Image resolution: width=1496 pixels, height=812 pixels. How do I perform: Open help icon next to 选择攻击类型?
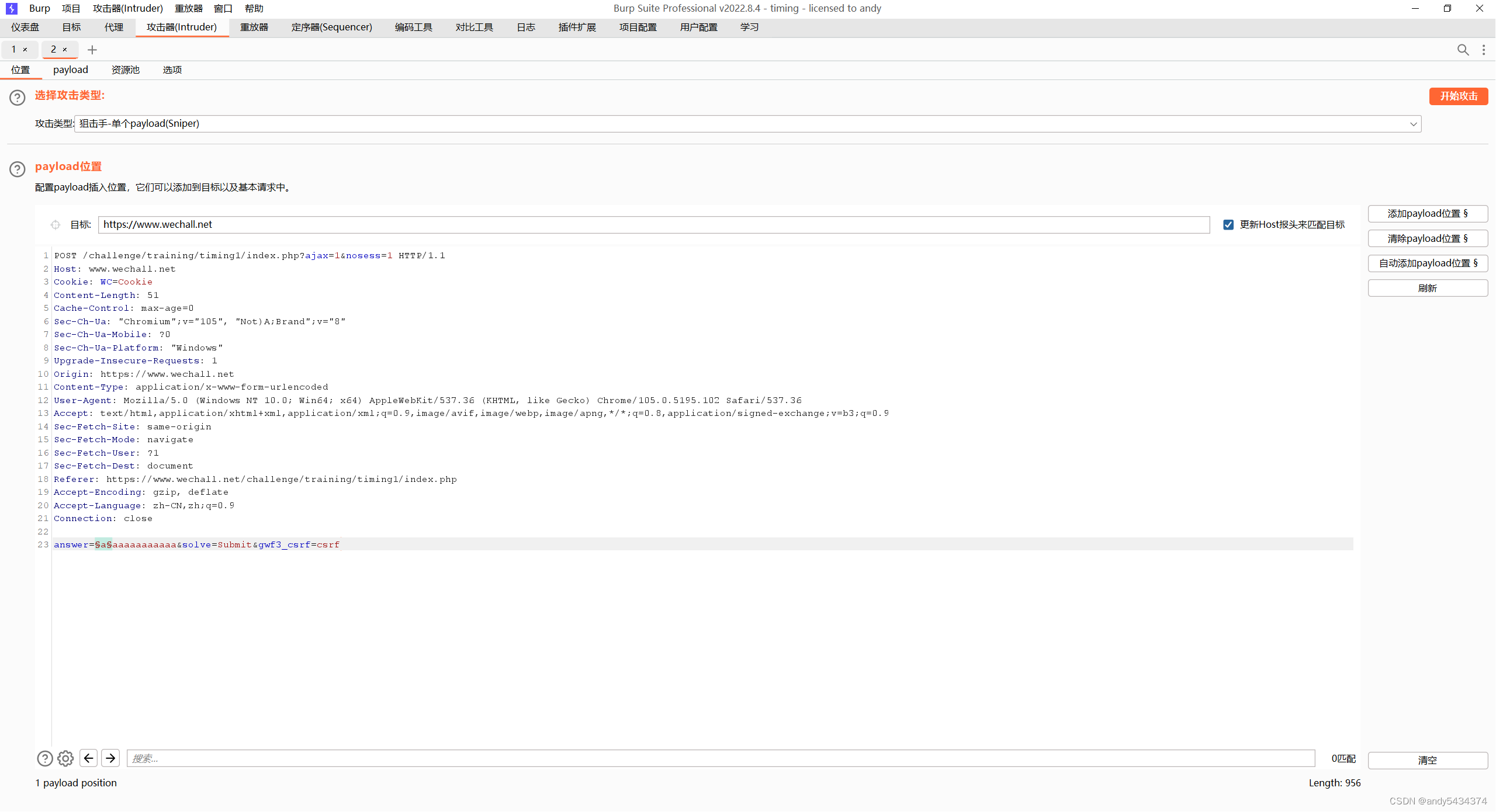[18, 98]
